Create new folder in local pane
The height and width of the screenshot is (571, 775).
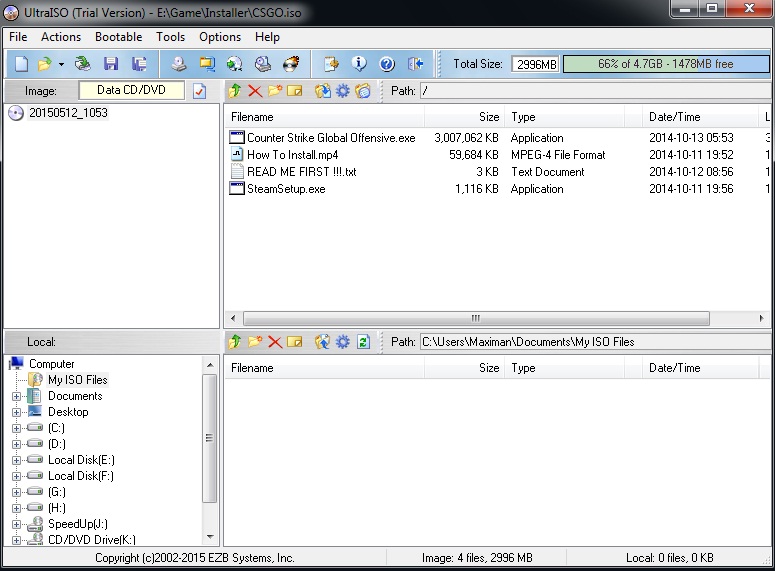[255, 342]
